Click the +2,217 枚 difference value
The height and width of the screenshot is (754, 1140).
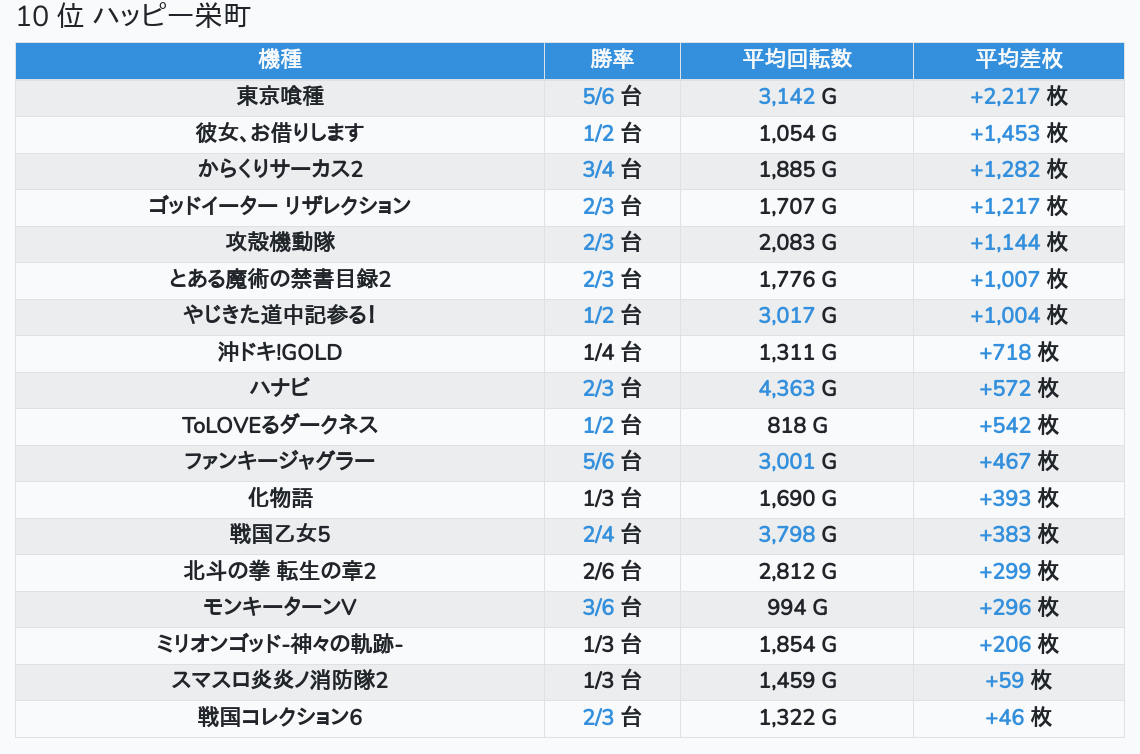click(1019, 97)
